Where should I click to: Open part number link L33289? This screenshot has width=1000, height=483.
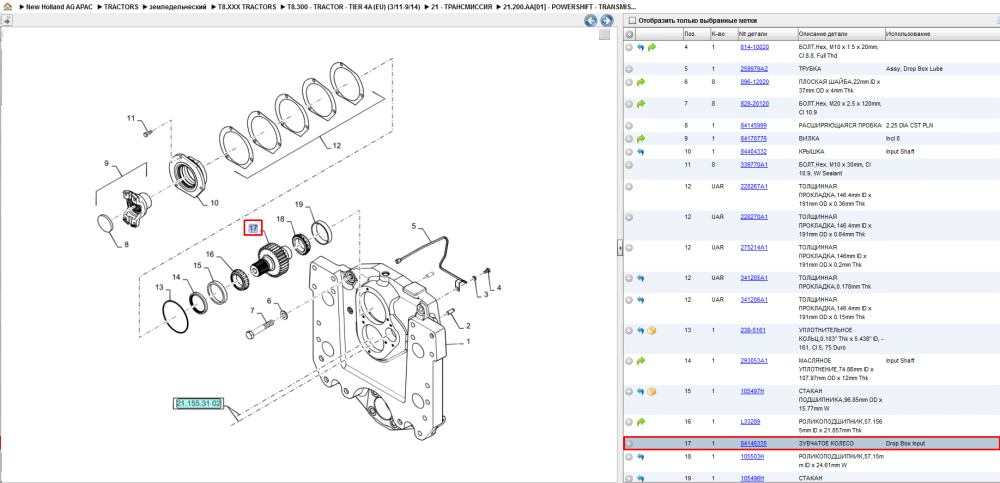point(750,422)
